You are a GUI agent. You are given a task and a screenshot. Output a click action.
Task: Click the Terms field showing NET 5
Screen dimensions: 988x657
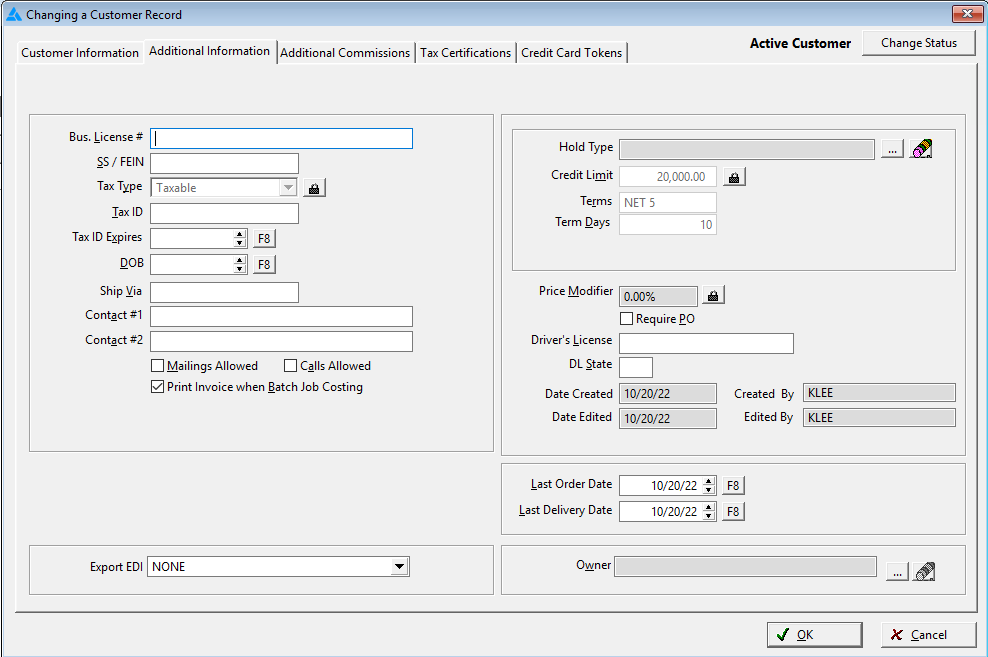[668, 202]
